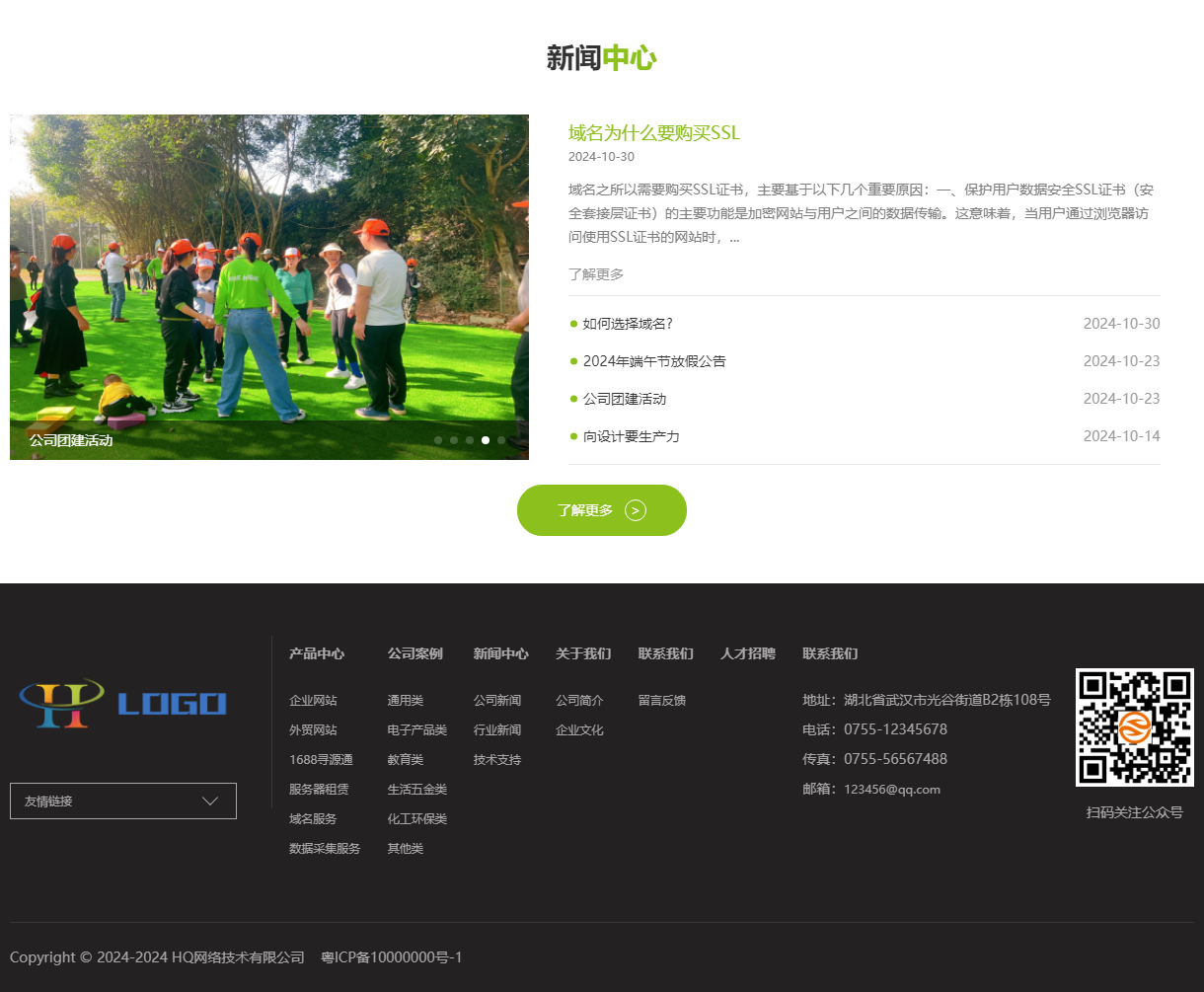
Task: Click the ICP record 粤ICP备10000000号-1
Action: (392, 957)
